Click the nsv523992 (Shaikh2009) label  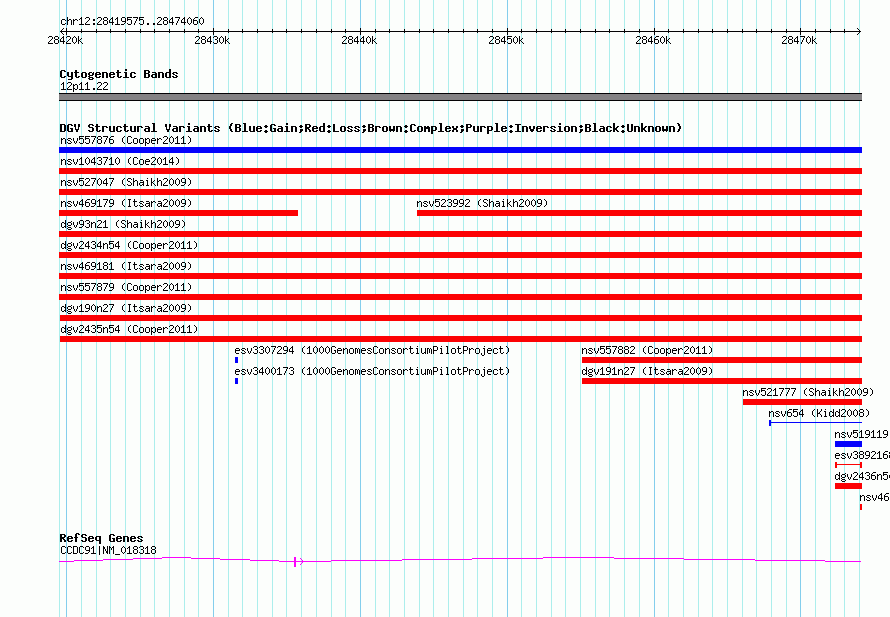482,203
